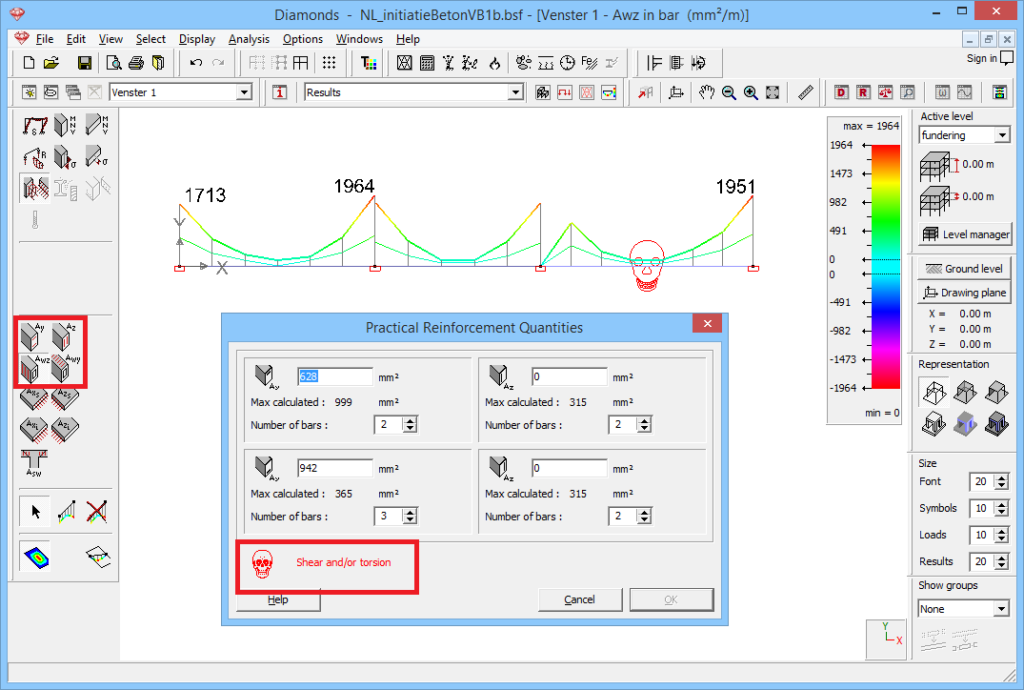Open Print preview icon

114,63
